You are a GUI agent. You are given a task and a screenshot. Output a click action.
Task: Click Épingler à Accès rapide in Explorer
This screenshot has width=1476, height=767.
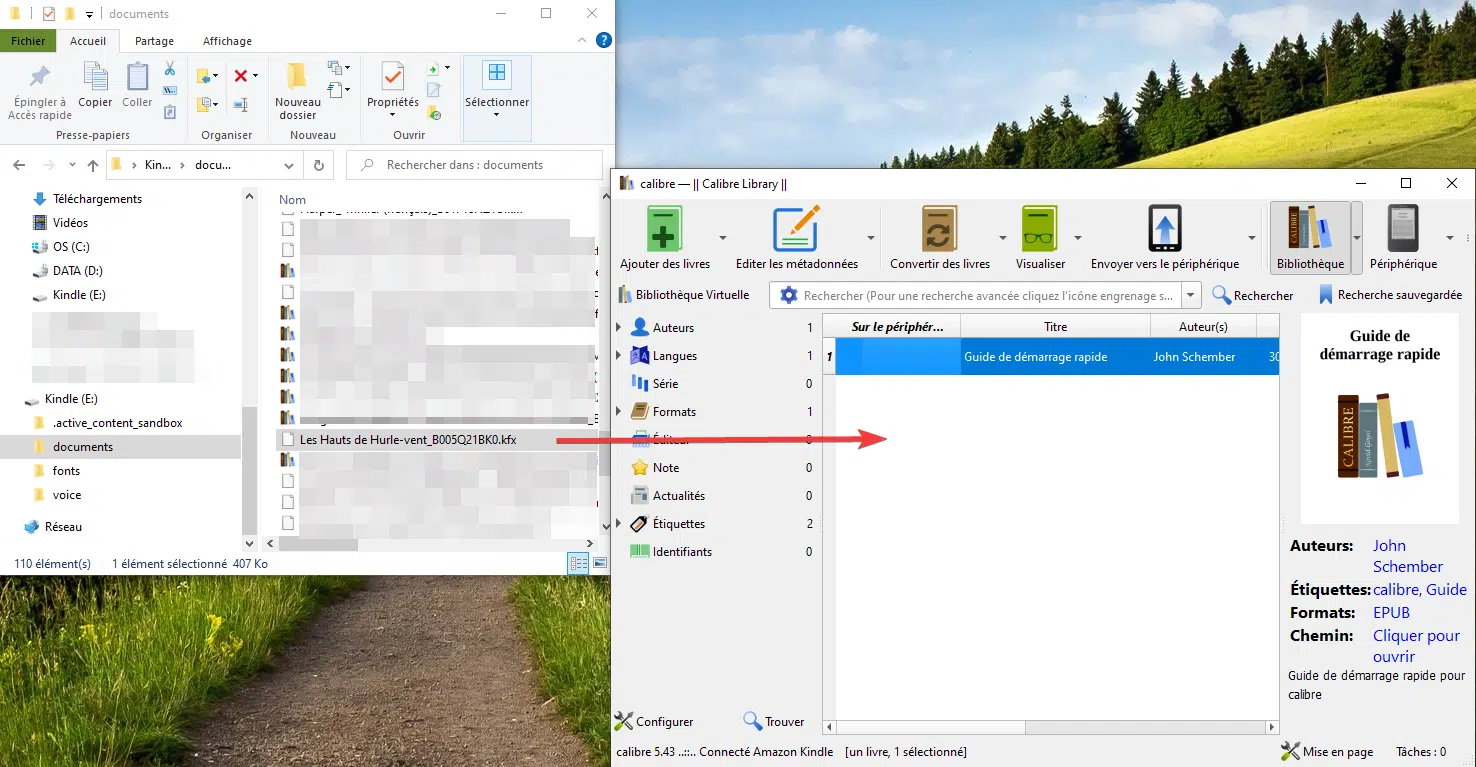[x=40, y=92]
